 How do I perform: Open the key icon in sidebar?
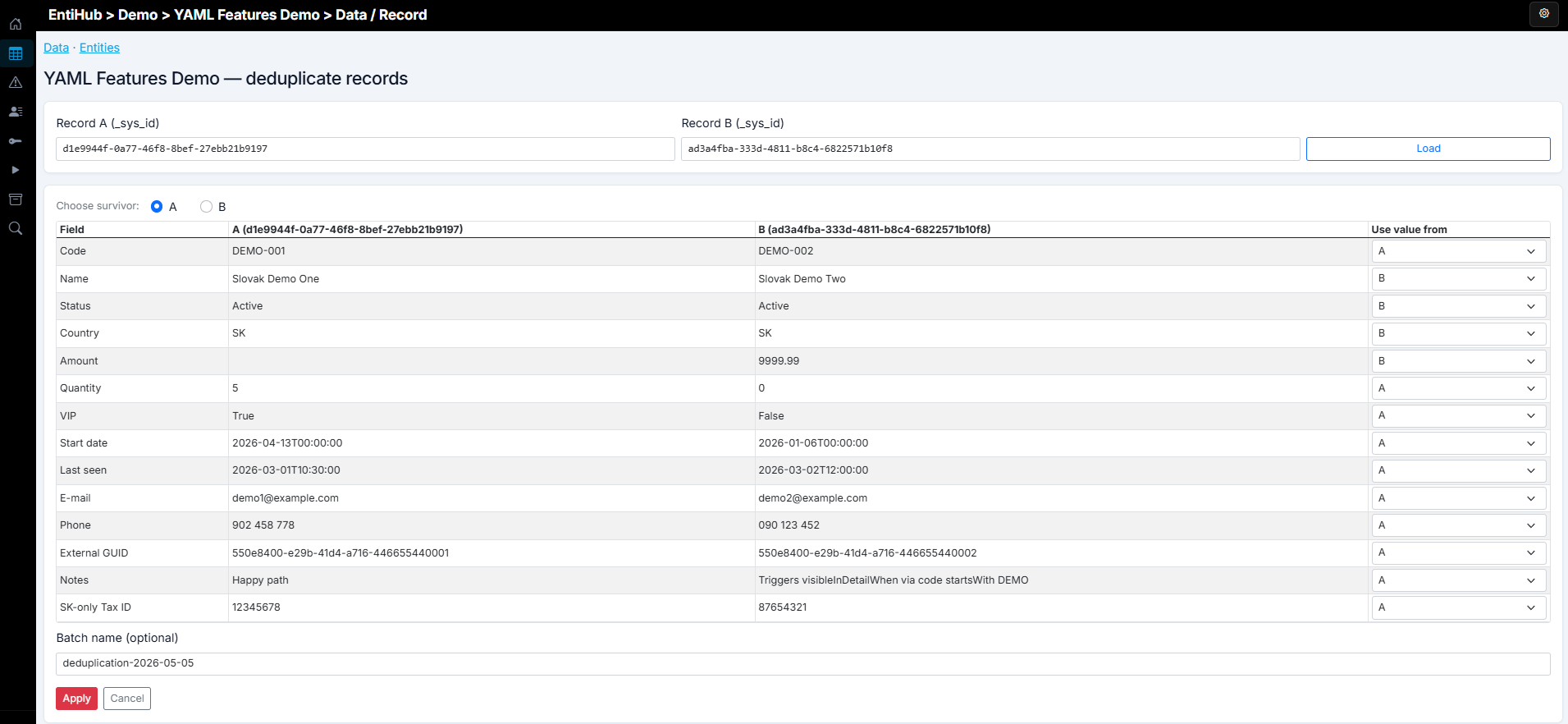(x=16, y=141)
